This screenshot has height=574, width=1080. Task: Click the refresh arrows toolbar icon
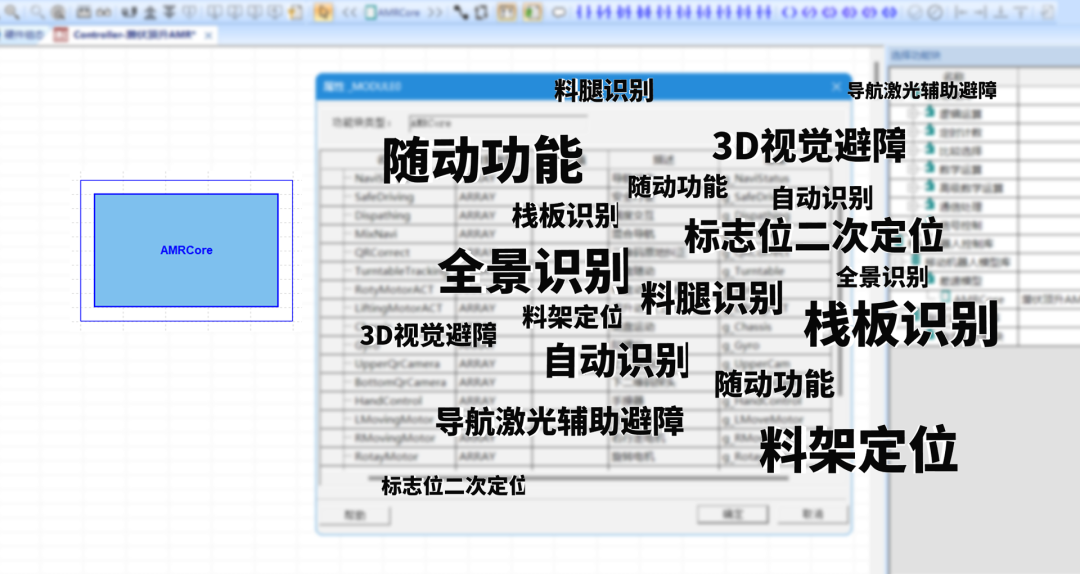(x=481, y=13)
